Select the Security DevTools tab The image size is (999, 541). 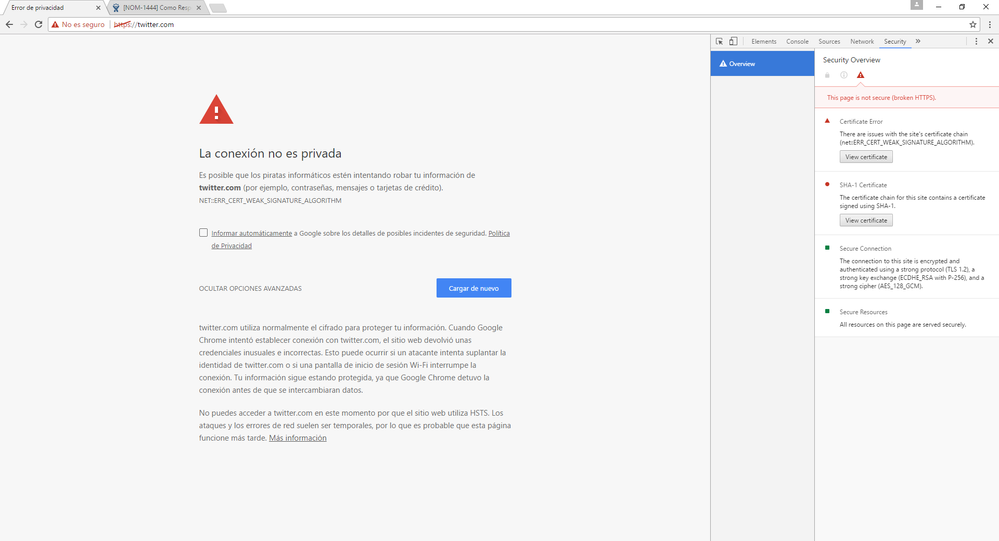coord(895,41)
